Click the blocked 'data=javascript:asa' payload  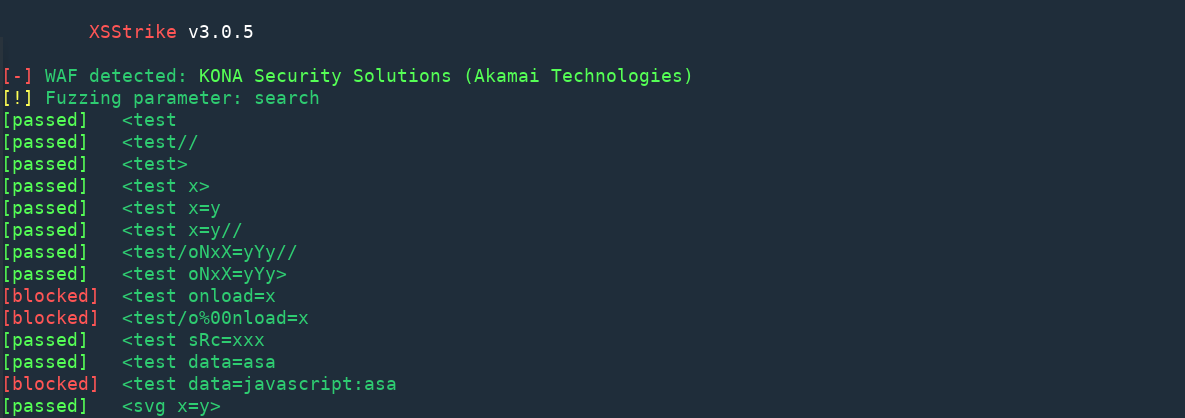pyautogui.click(x=259, y=384)
